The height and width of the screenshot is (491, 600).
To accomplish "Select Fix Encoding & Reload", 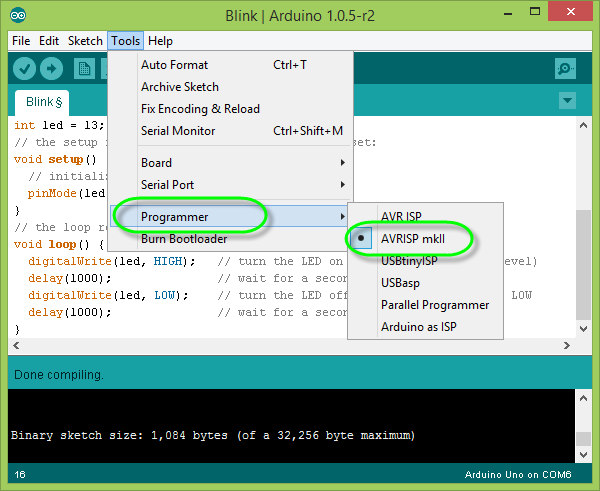I will [230, 109].
